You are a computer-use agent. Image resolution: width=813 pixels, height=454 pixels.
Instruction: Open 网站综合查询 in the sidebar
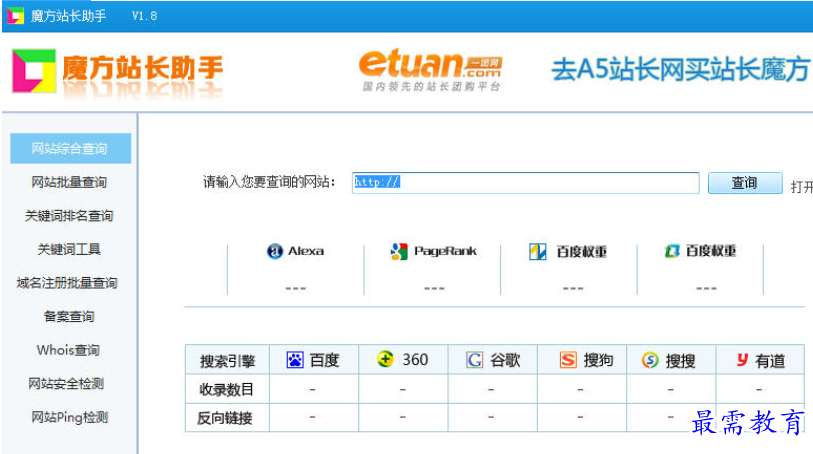click(x=71, y=148)
